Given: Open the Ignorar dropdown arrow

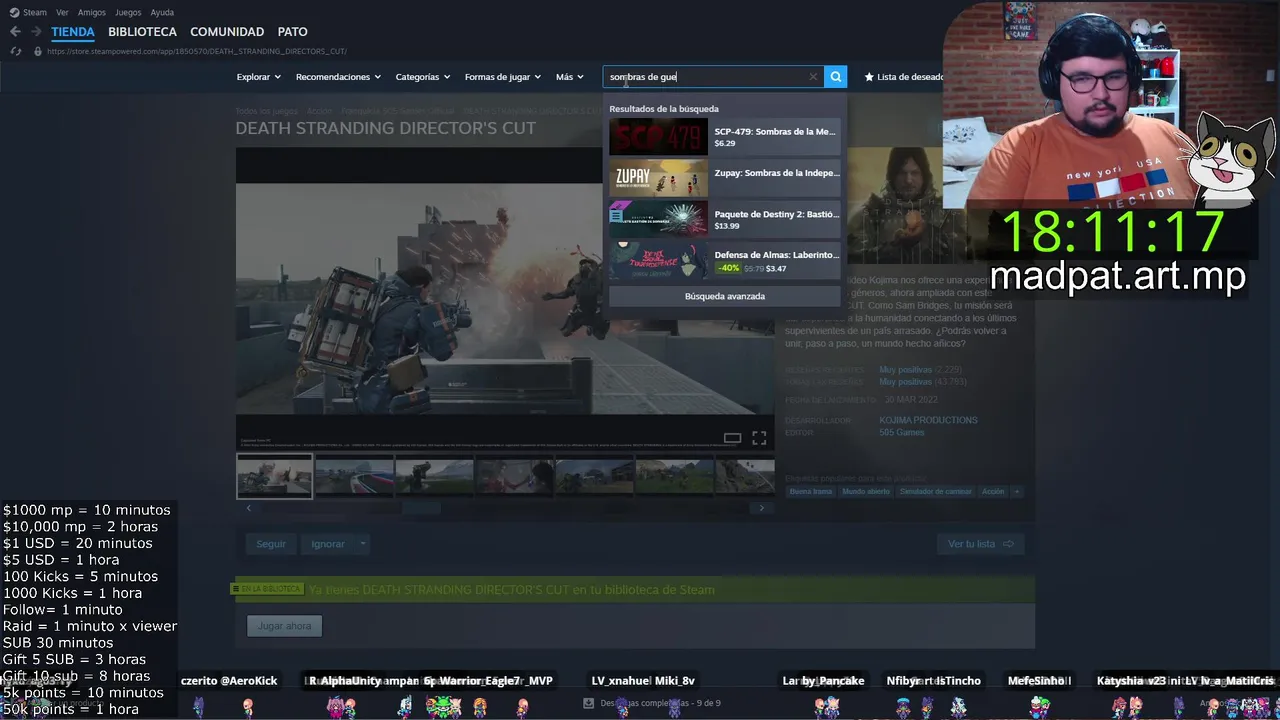Looking at the screenshot, I should 363,544.
